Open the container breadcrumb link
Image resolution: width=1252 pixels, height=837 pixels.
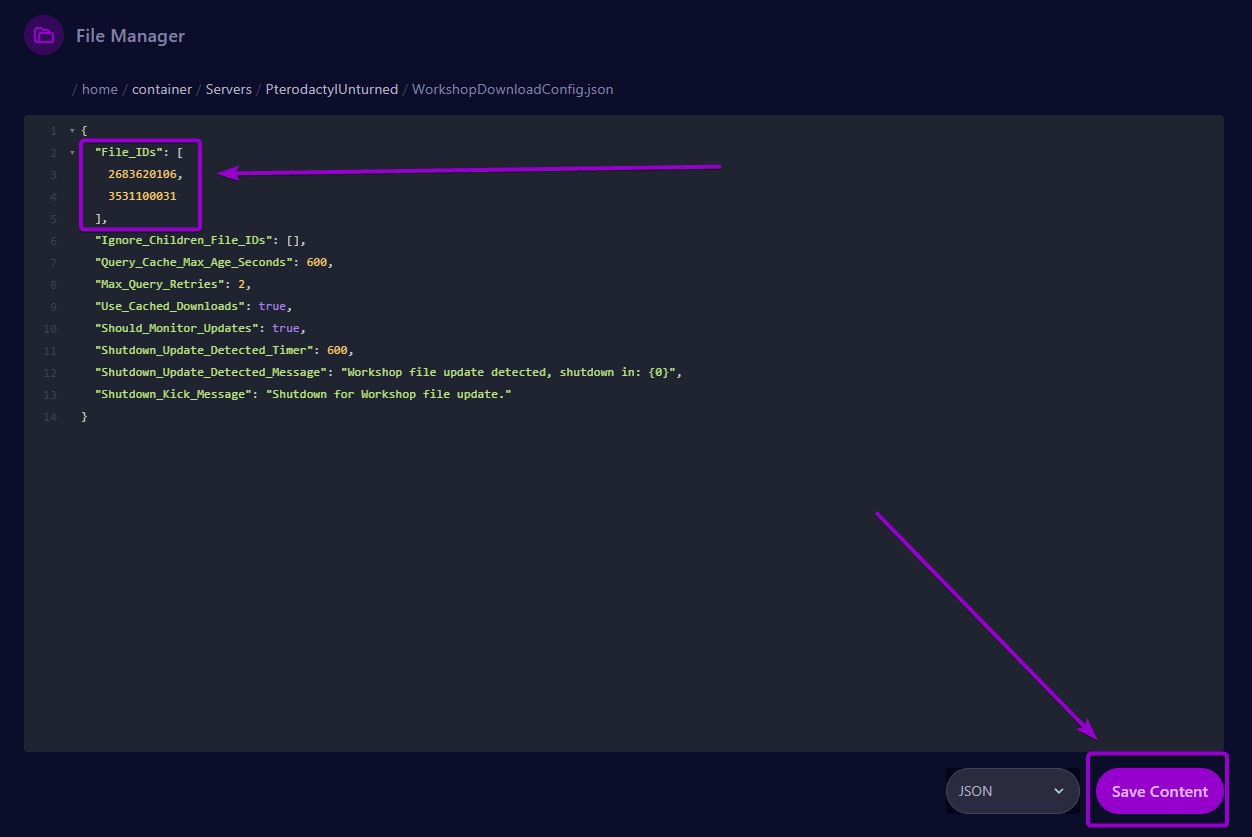(161, 89)
